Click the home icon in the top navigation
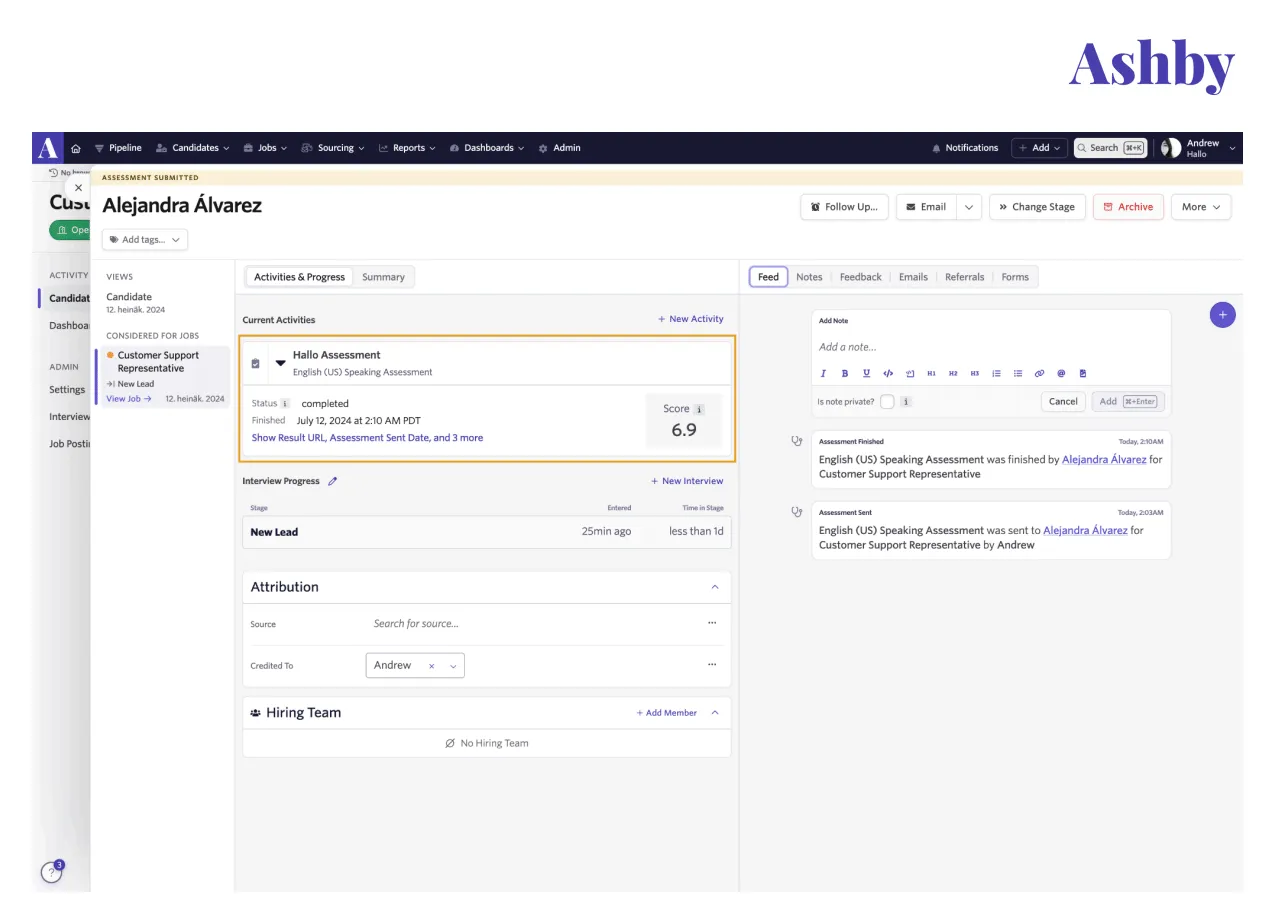 [x=76, y=148]
